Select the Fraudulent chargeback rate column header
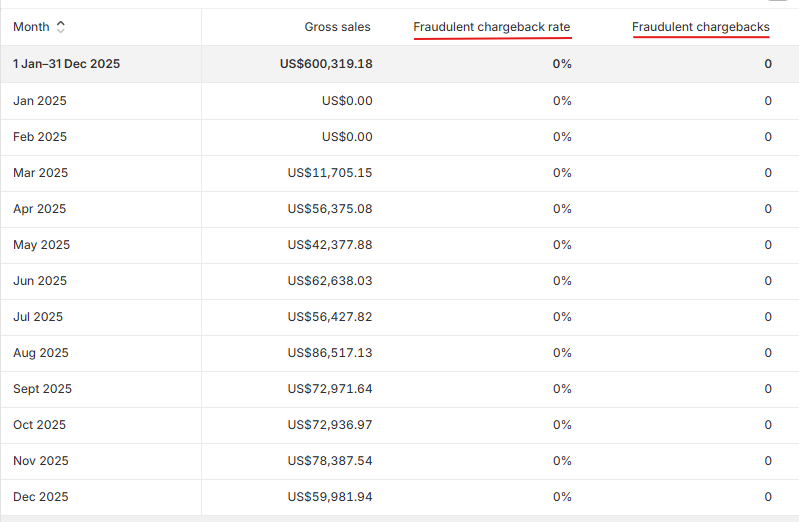Viewport: 799px width, 522px height. coord(492,27)
